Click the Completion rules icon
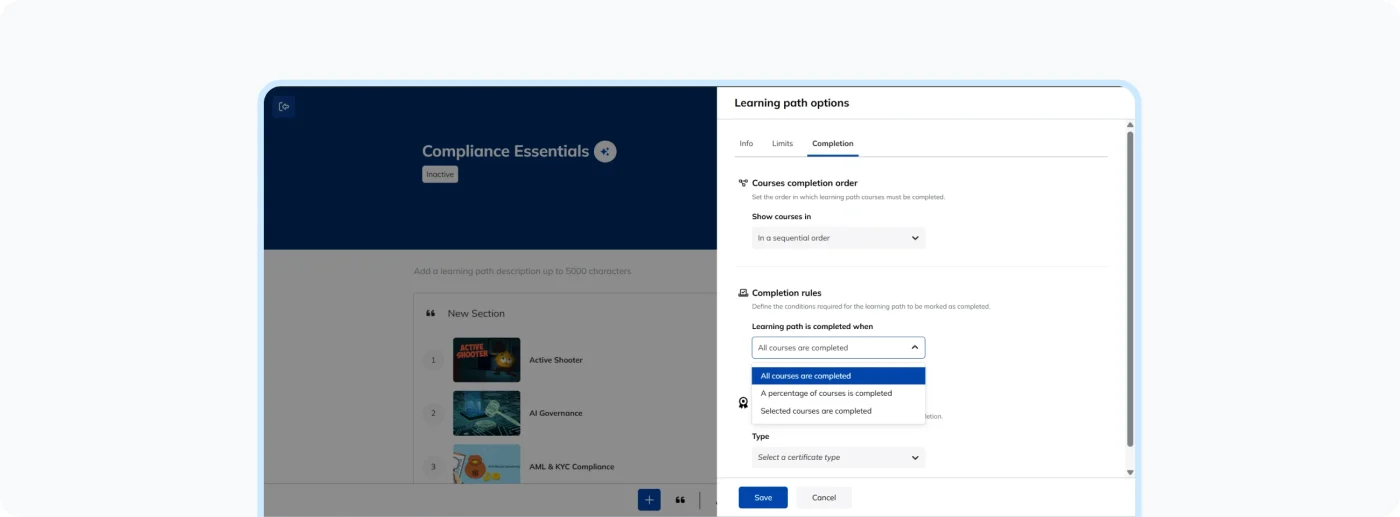The image size is (1400, 517). coord(743,293)
